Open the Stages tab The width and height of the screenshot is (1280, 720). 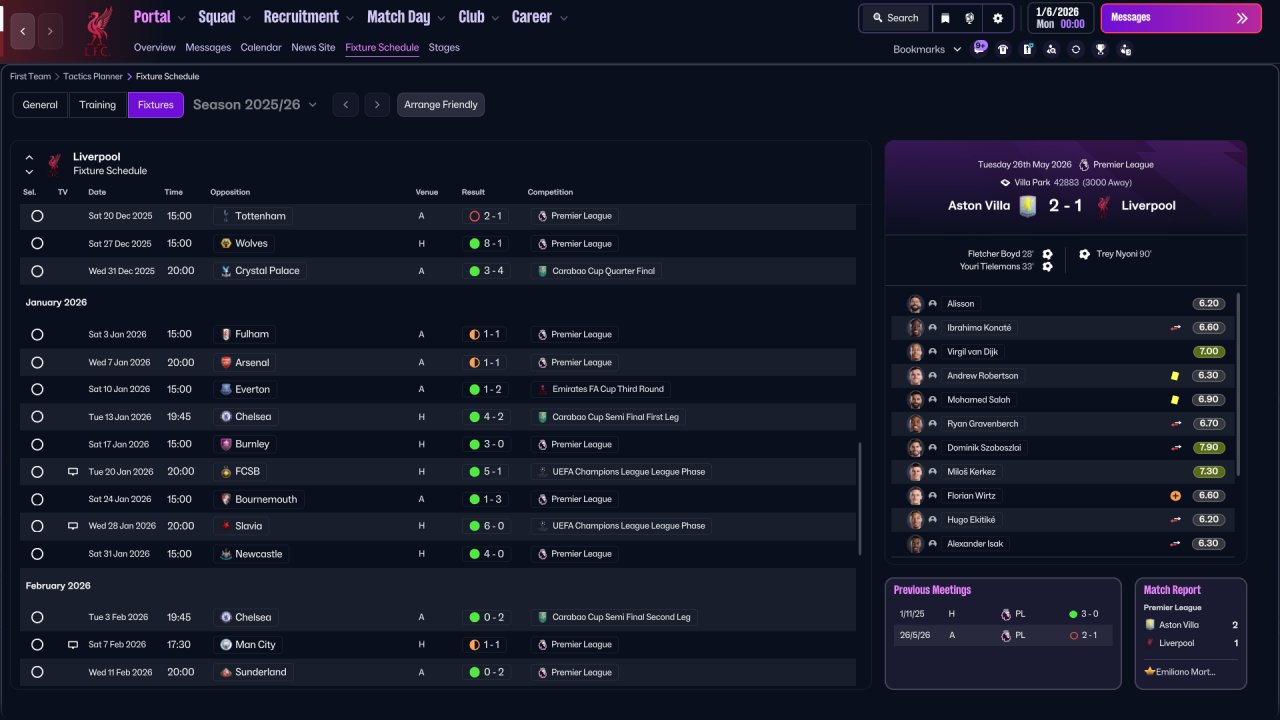[x=444, y=47]
